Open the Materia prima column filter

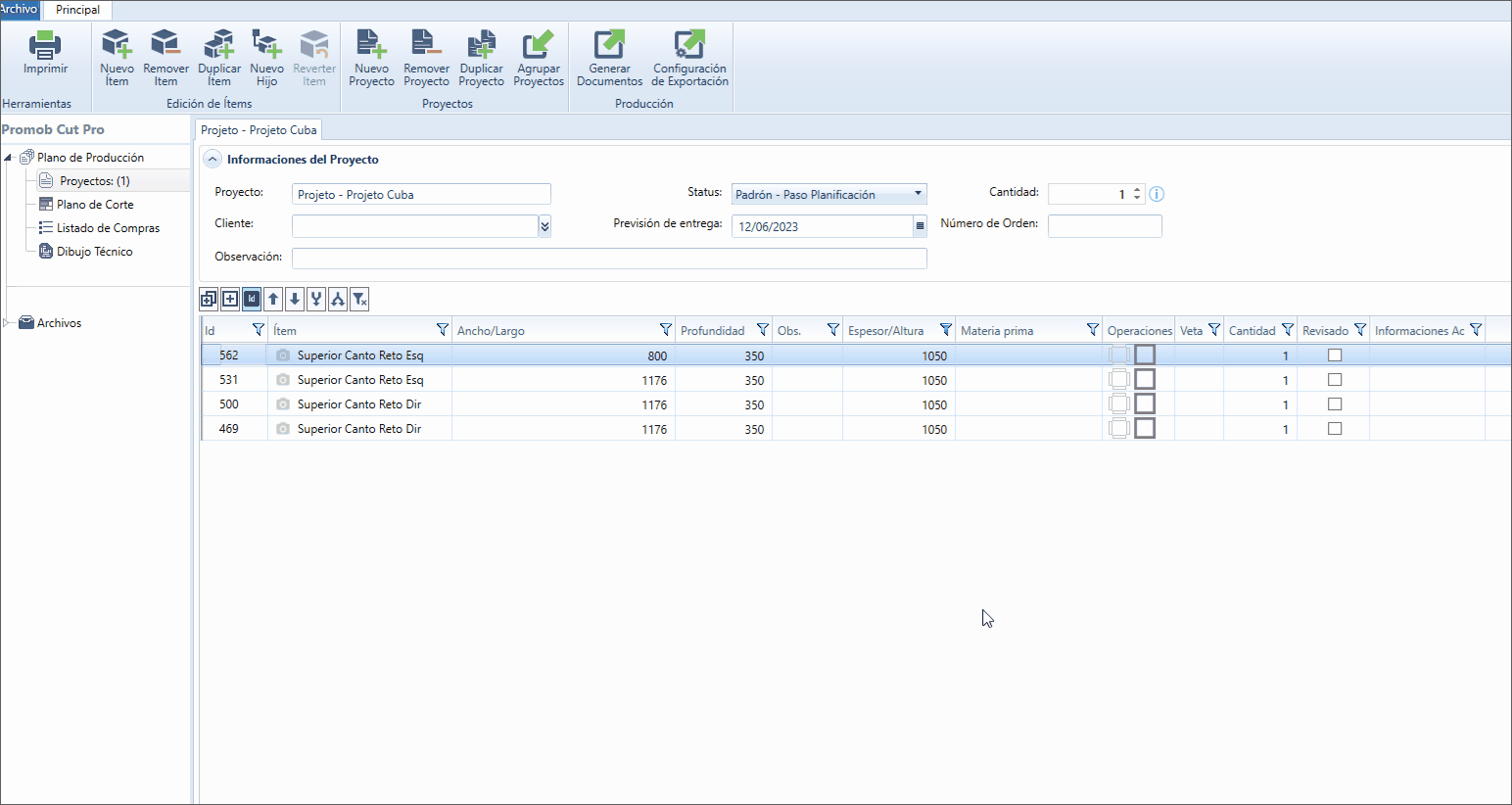(x=1093, y=330)
